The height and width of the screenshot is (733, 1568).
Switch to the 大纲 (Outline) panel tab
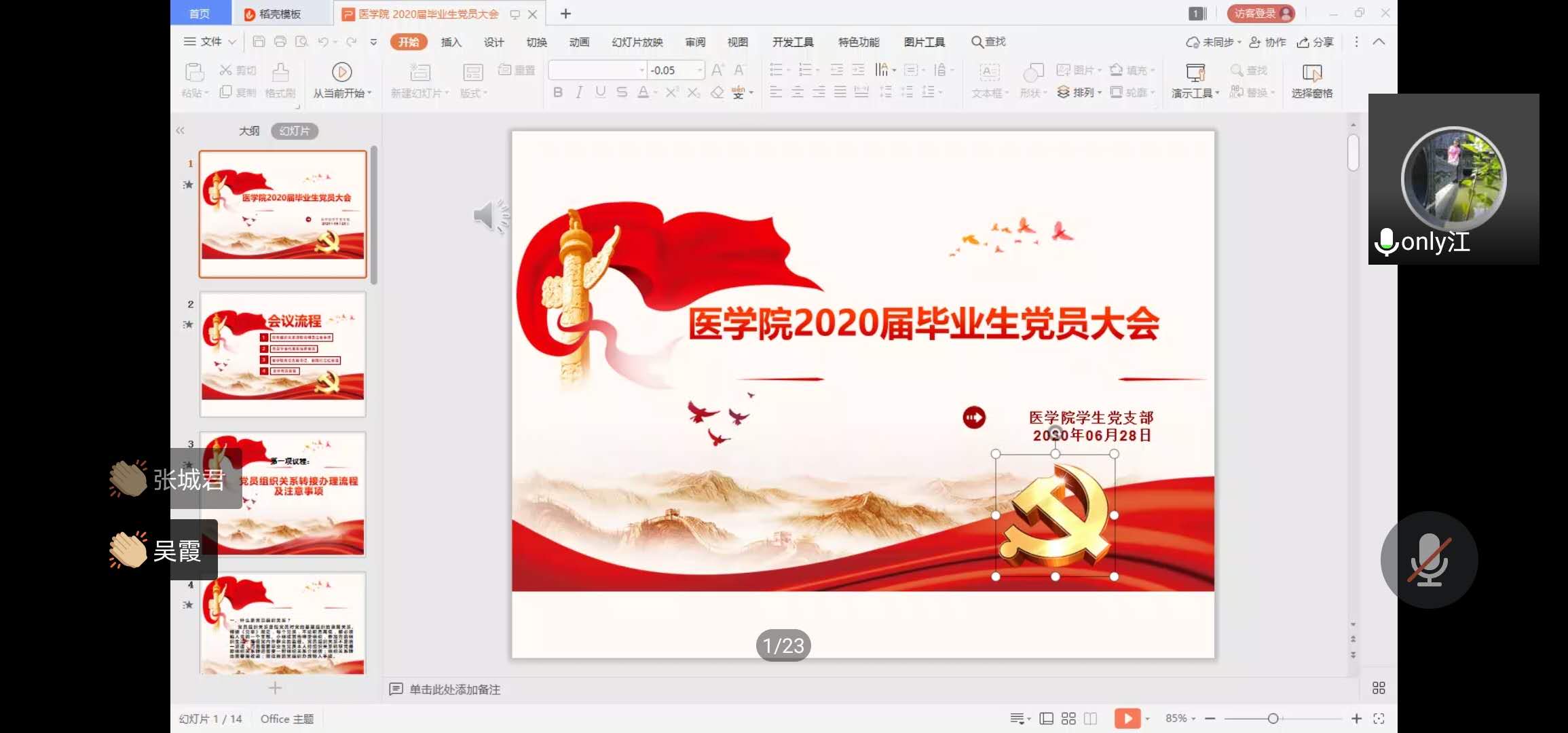tap(249, 130)
